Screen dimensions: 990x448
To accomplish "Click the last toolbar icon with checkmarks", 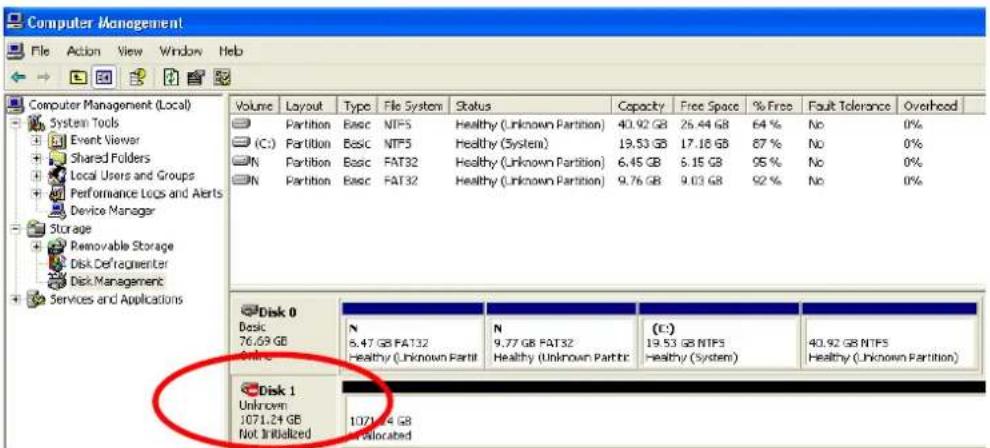I will [x=221, y=78].
